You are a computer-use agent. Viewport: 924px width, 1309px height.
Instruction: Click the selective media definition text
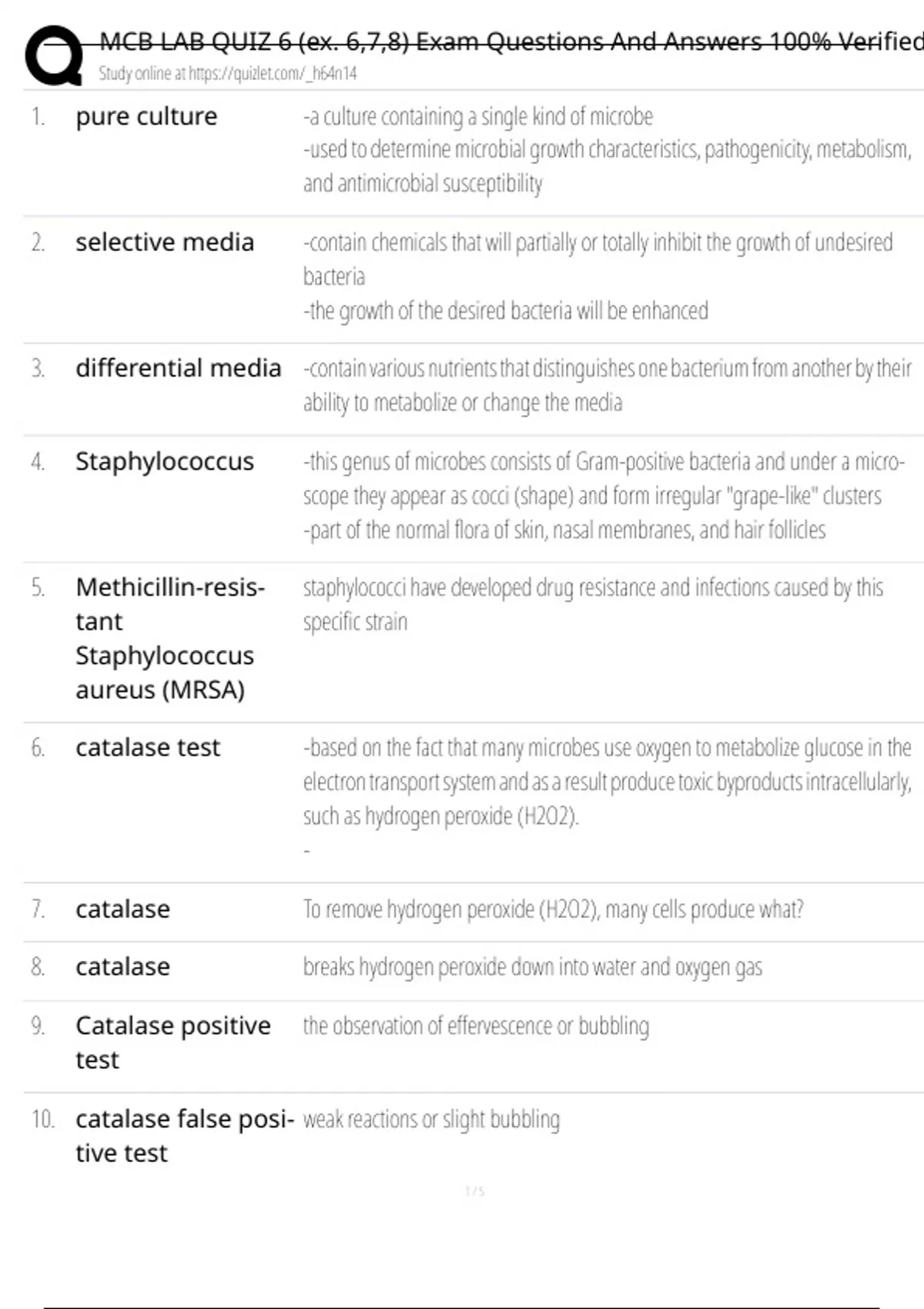pyautogui.click(x=597, y=276)
